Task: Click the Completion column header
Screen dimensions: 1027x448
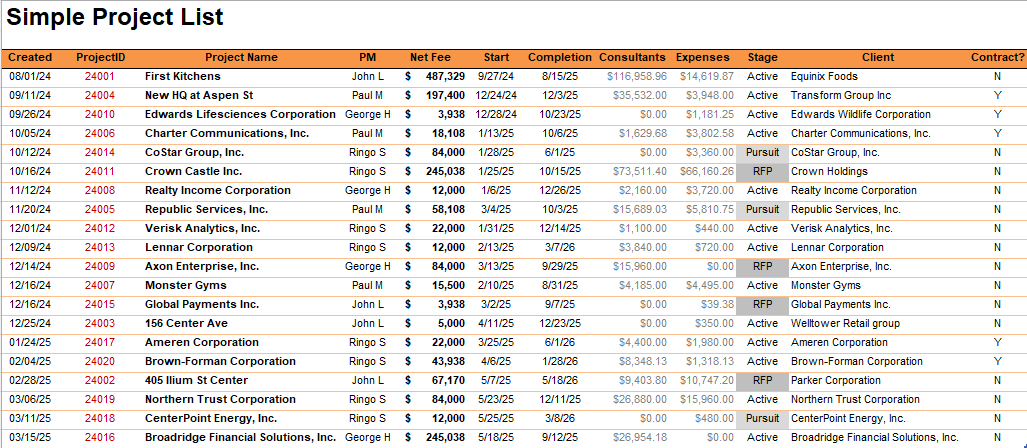Action: pyautogui.click(x=560, y=58)
